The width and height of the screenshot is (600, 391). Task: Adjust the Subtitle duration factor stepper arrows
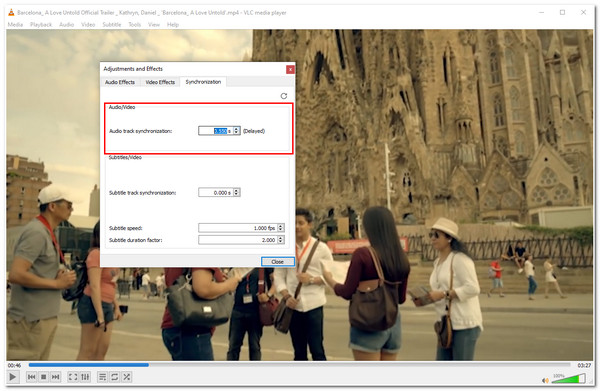(x=281, y=240)
